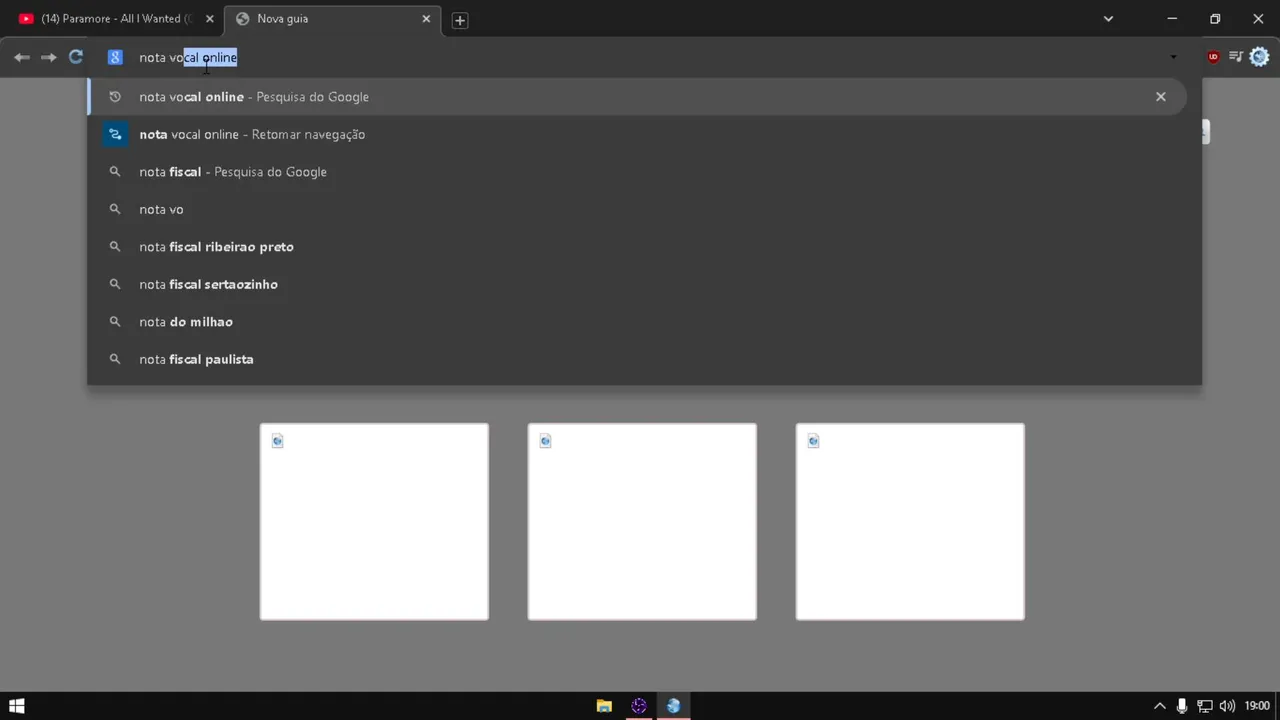Click the microphone tray icon
The image size is (1280, 720).
[1182, 706]
